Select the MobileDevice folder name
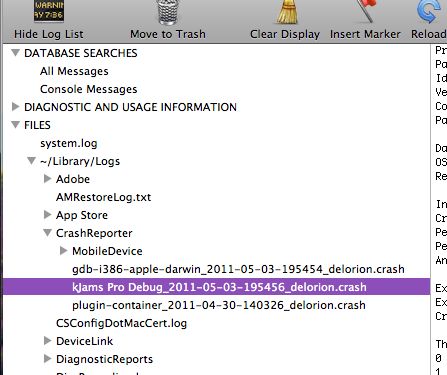This screenshot has height=375, width=447. tap(107, 251)
